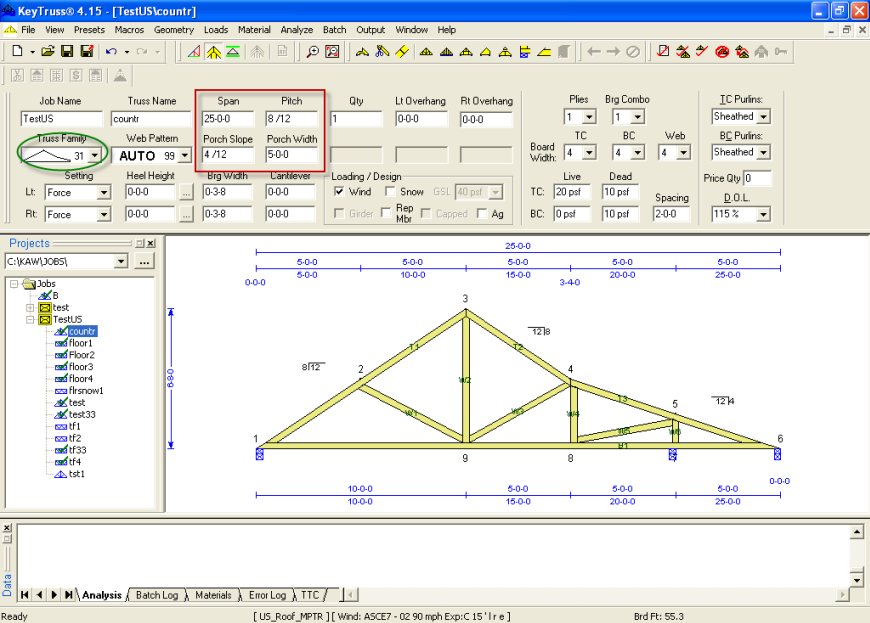The height and width of the screenshot is (623, 870).
Task: Click the Pitch input field
Action: (291, 119)
